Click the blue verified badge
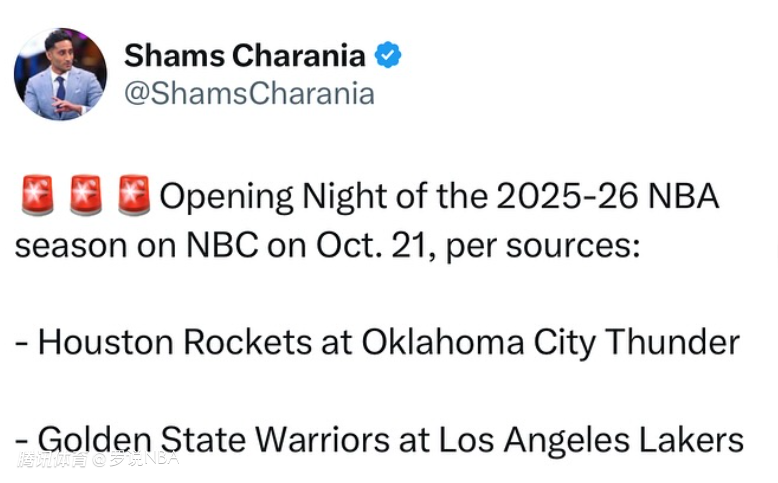Screen dimensions: 778x483 pyautogui.click(x=388, y=56)
